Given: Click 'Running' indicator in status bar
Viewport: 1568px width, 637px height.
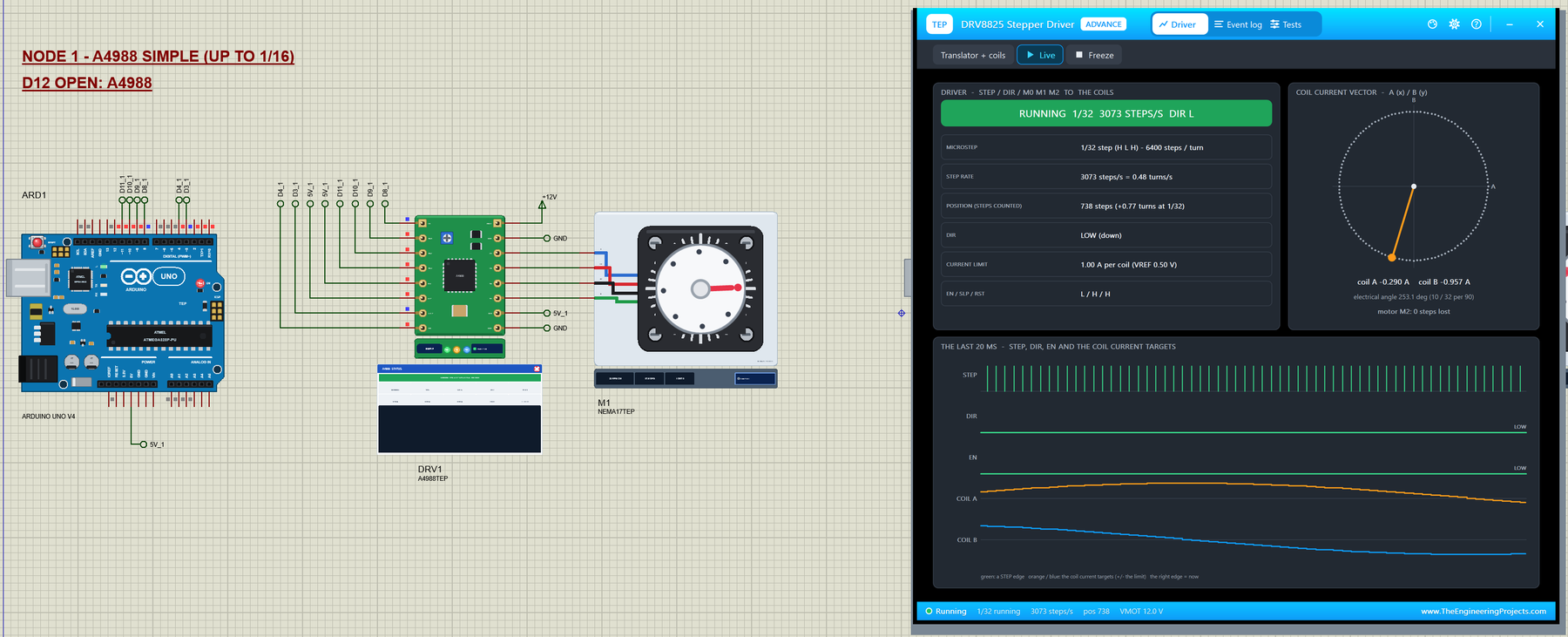Looking at the screenshot, I should (x=946, y=611).
